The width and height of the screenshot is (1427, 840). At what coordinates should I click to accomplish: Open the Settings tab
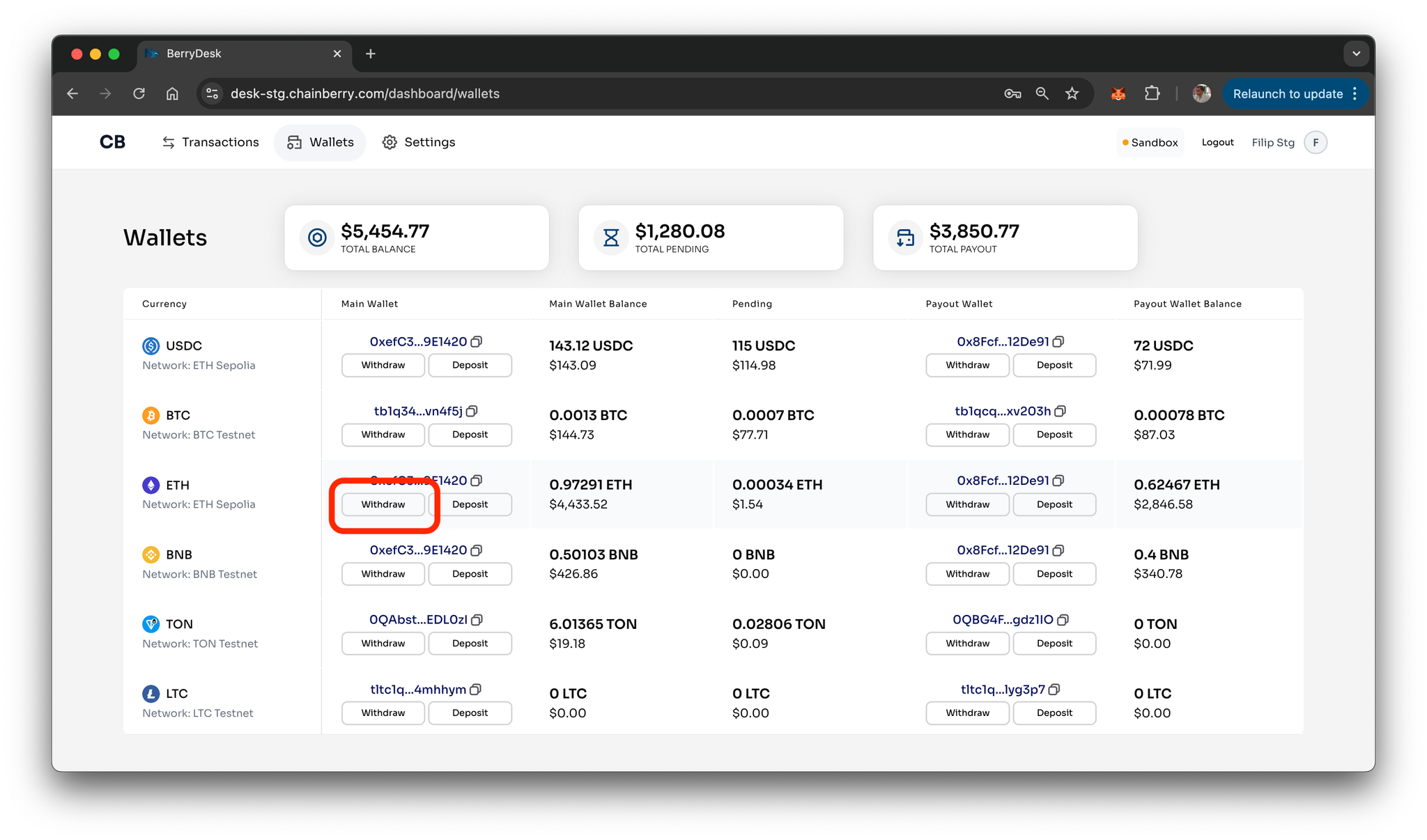(419, 142)
